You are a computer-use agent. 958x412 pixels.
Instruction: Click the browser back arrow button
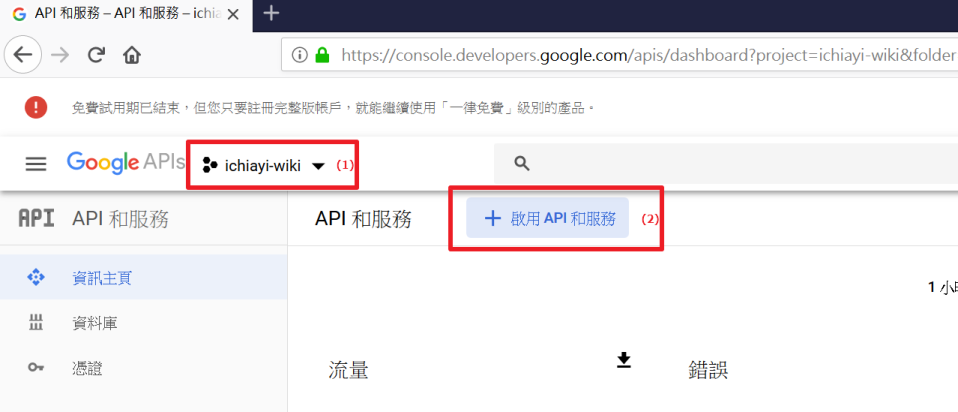[x=23, y=55]
